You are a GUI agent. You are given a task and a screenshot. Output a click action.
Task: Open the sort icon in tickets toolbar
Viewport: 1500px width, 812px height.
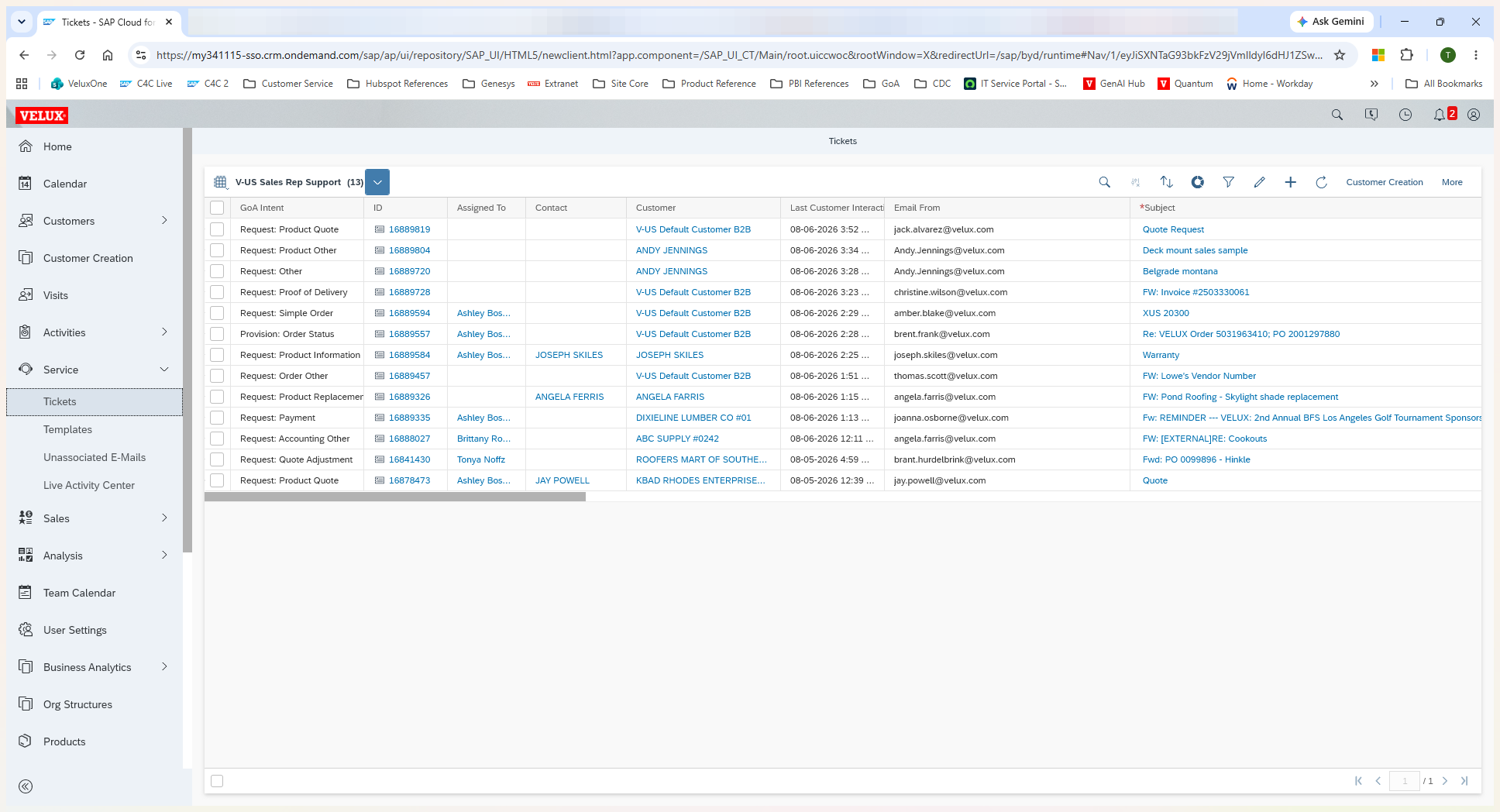(x=1166, y=182)
